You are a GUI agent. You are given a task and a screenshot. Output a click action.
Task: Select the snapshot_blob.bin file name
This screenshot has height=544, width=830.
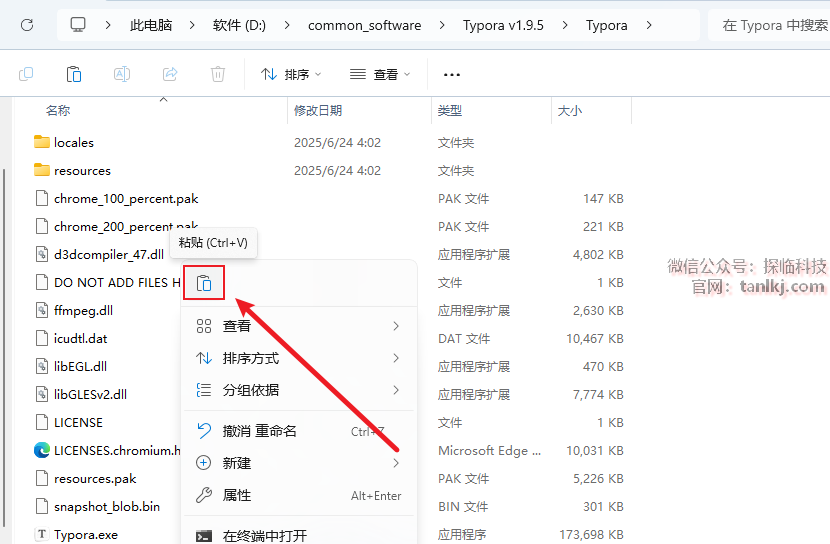point(107,506)
